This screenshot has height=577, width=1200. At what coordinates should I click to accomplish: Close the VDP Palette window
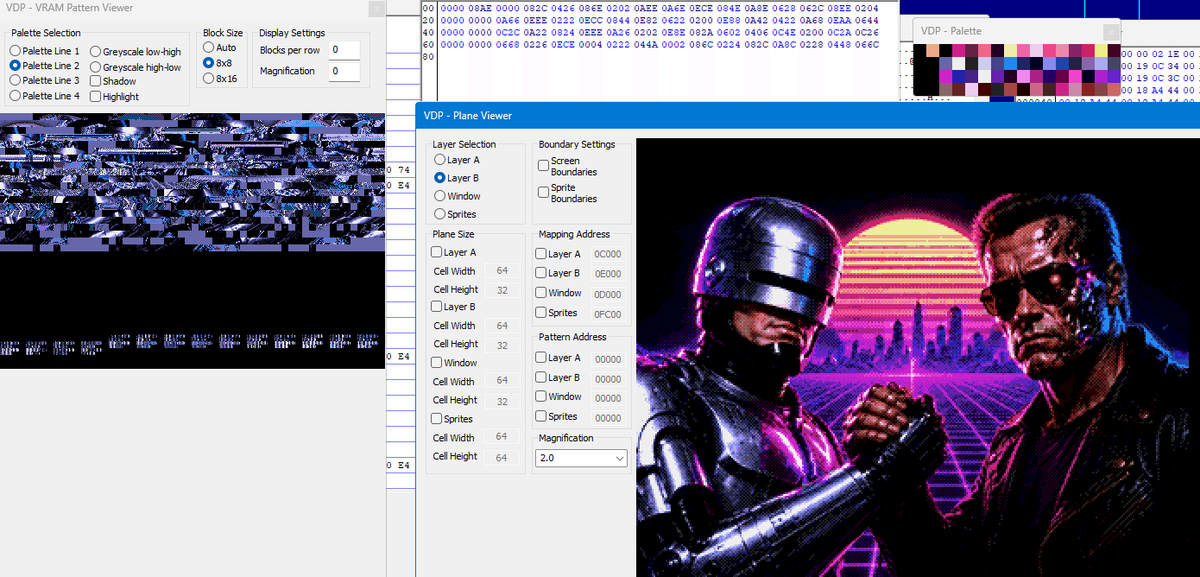[x=1111, y=32]
